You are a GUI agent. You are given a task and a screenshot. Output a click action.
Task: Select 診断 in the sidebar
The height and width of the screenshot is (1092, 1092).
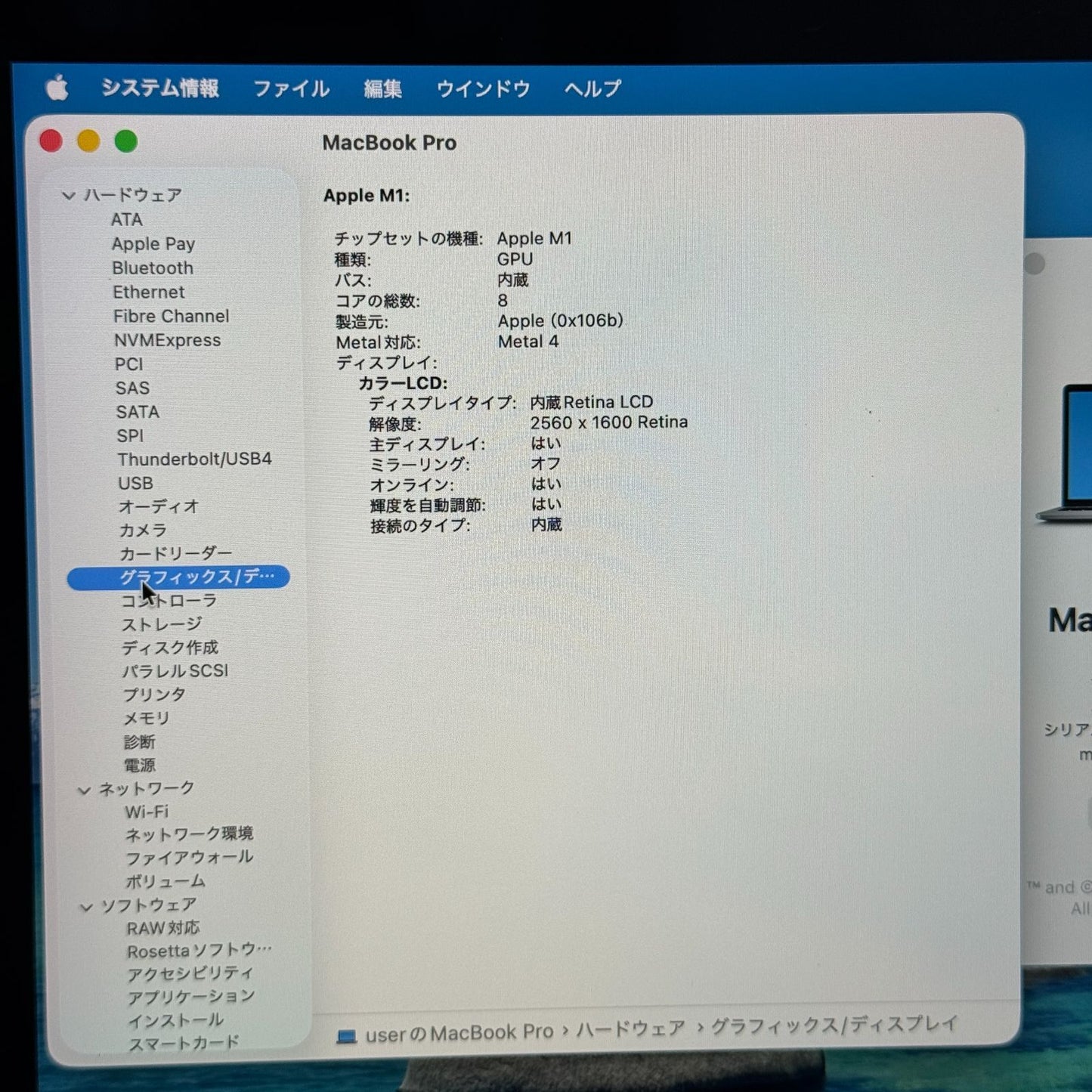(x=140, y=742)
